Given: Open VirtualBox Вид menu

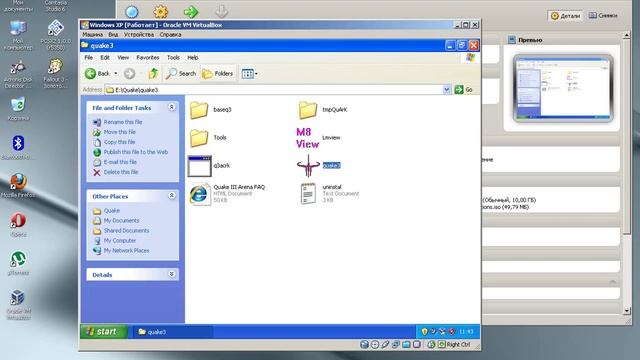Looking at the screenshot, I should click(113, 35).
